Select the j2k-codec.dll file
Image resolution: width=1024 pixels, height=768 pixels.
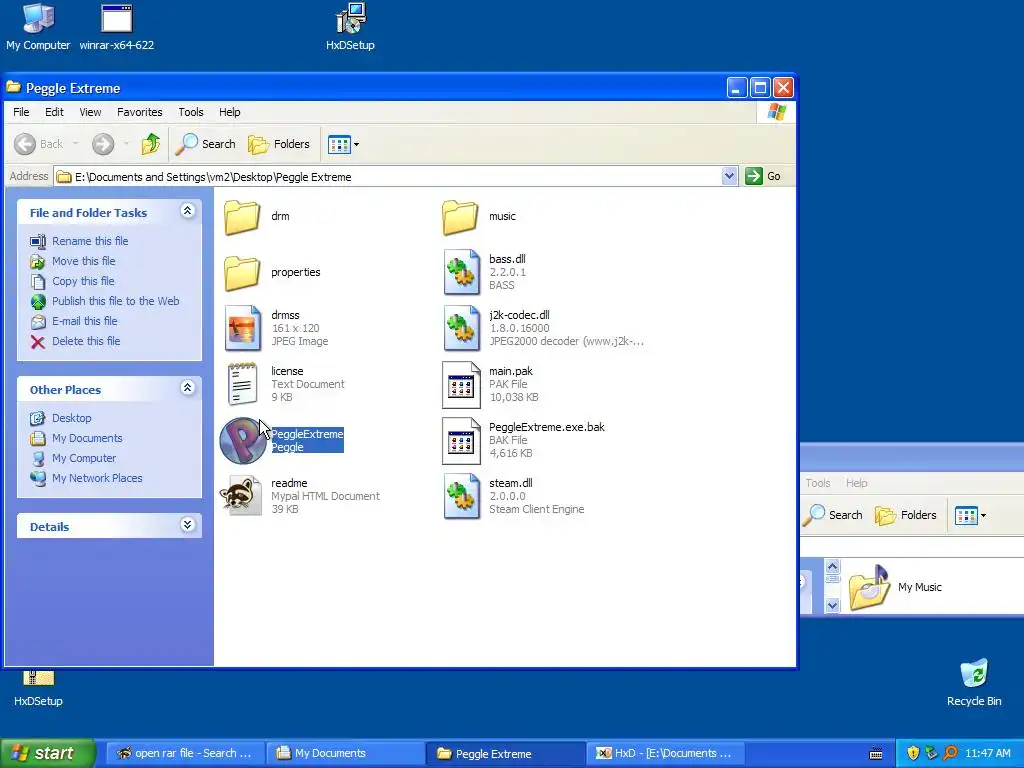[461, 328]
